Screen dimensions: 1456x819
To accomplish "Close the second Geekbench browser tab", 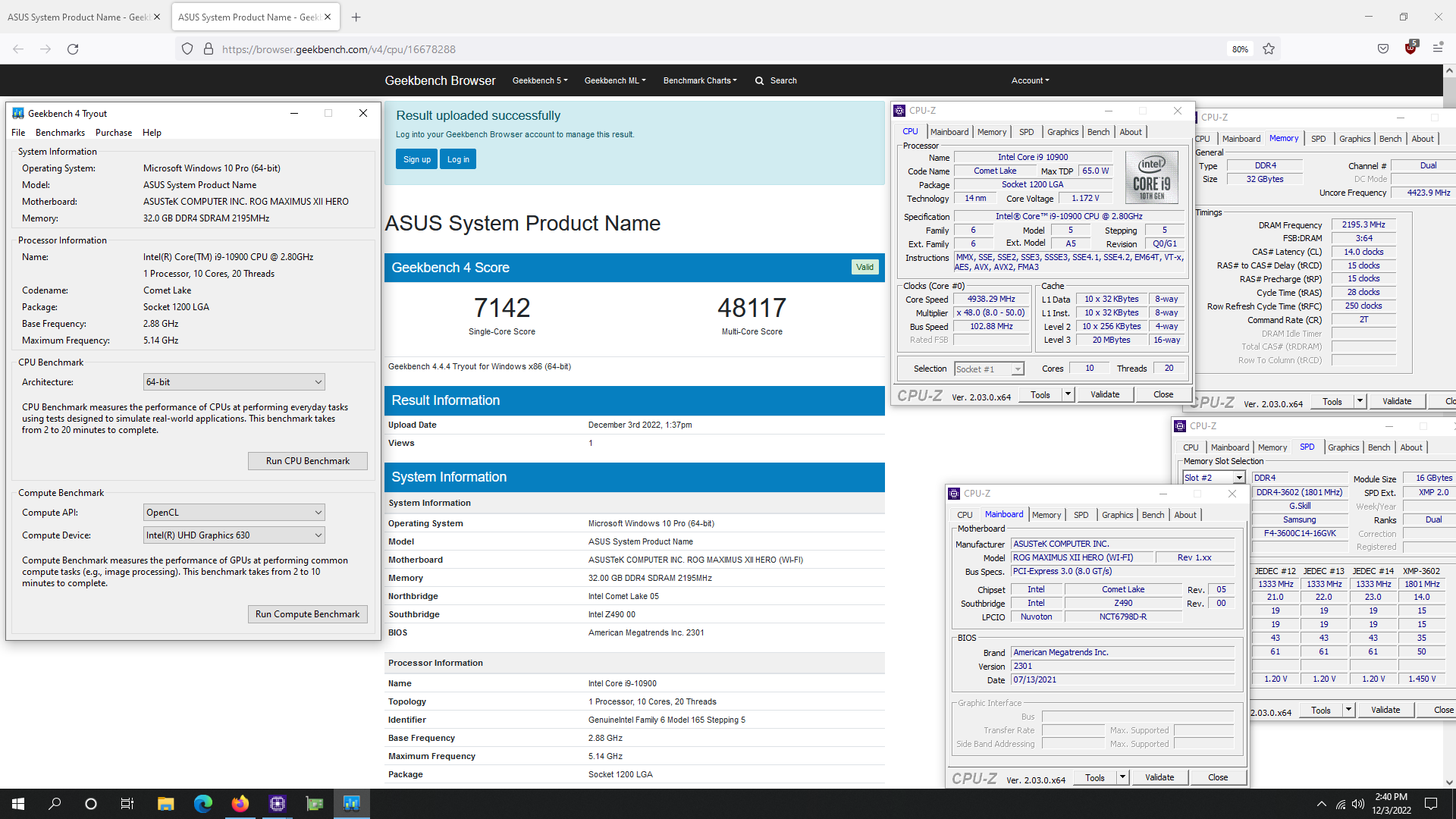I will pos(328,17).
